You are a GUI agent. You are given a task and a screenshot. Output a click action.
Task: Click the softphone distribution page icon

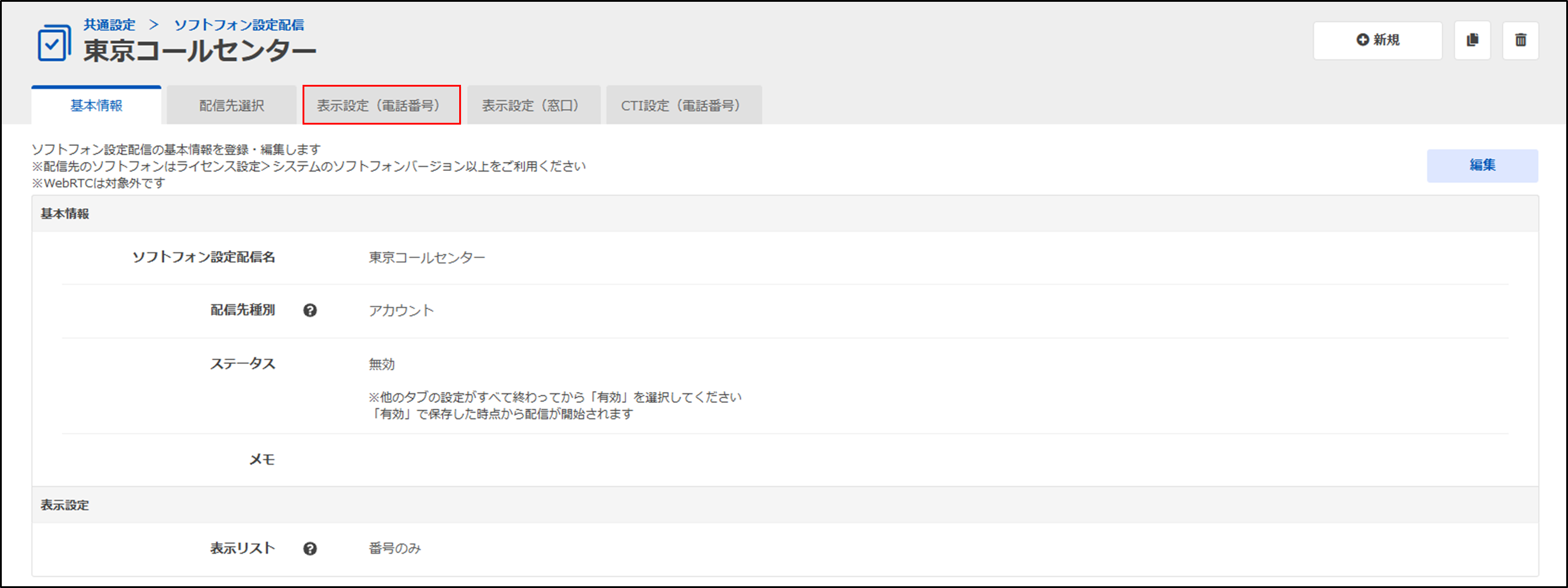click(53, 43)
